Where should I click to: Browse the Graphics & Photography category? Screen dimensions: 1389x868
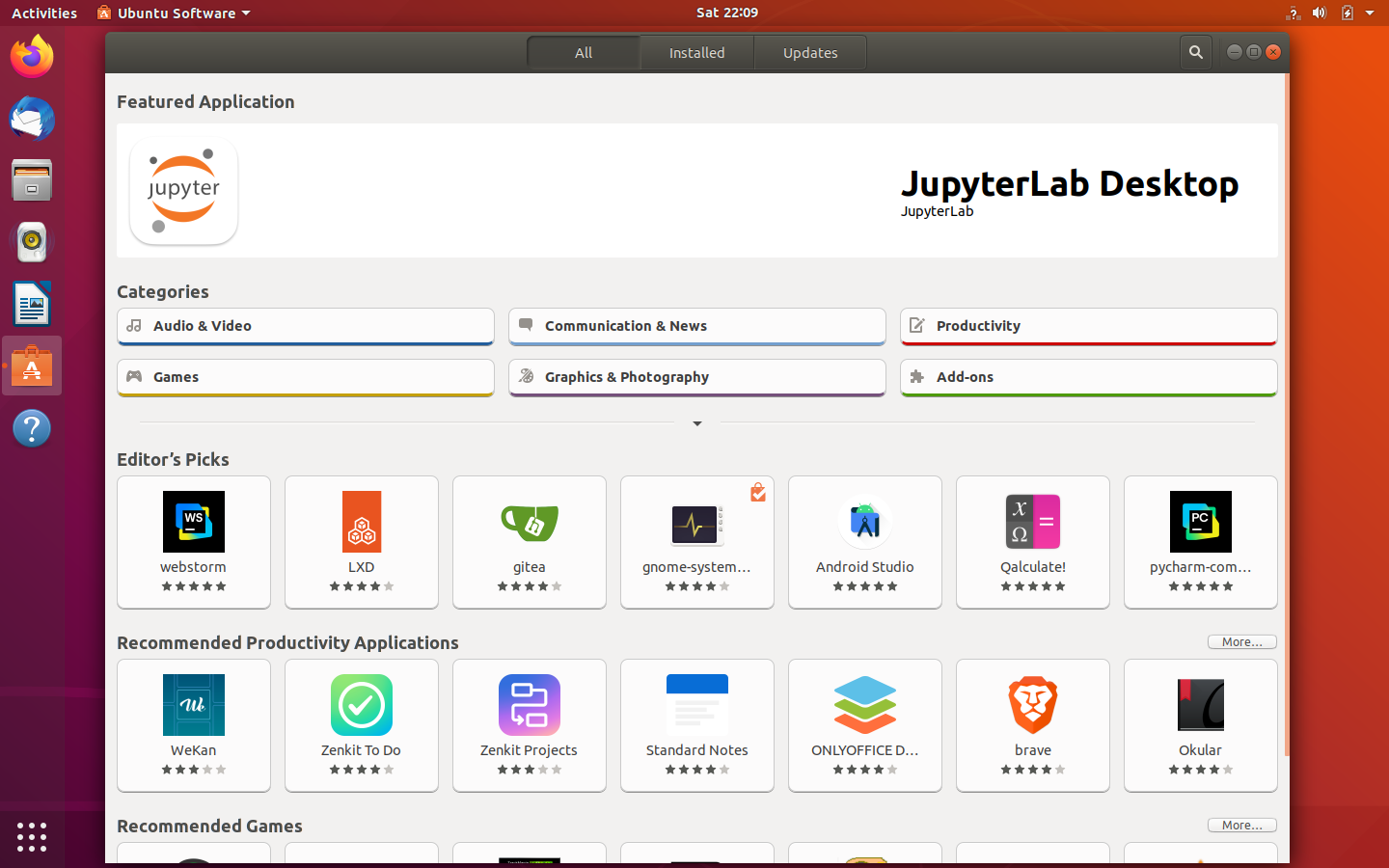click(697, 377)
